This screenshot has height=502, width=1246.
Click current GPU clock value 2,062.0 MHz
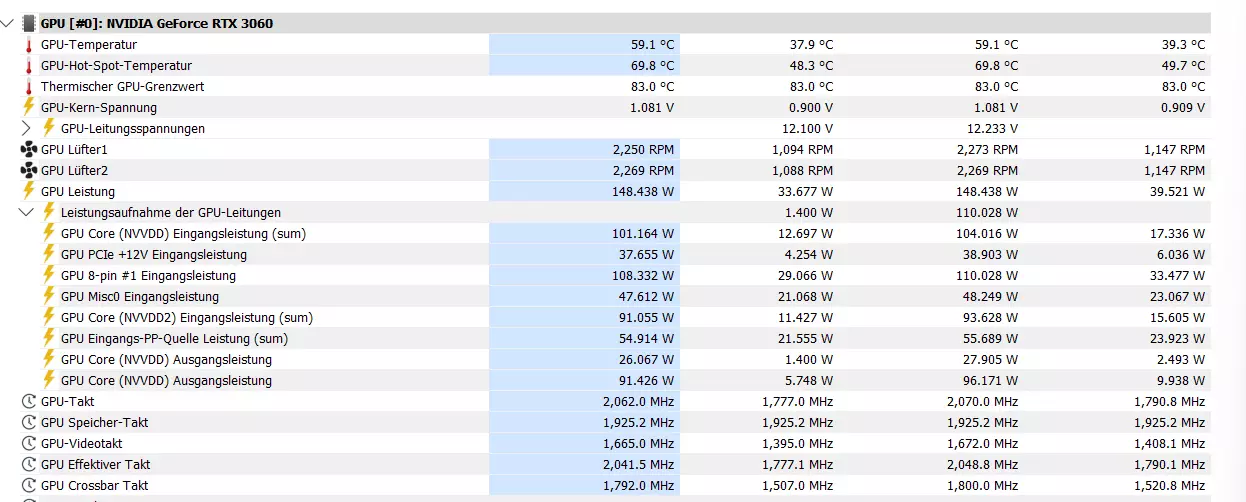(x=638, y=401)
